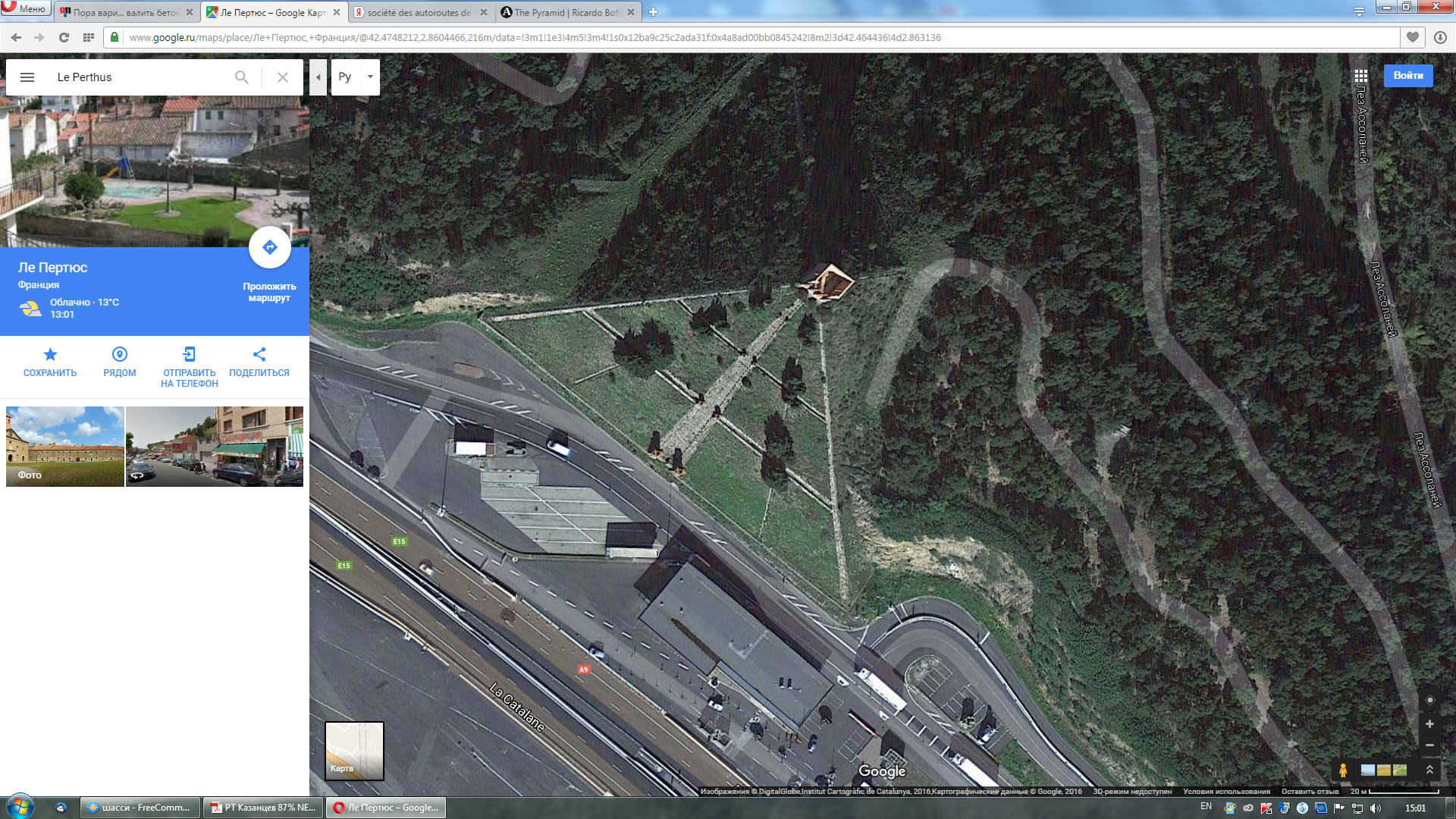Screen dimensions: 1456x819
Task: Collapse the side panel arrow
Action: click(x=318, y=77)
